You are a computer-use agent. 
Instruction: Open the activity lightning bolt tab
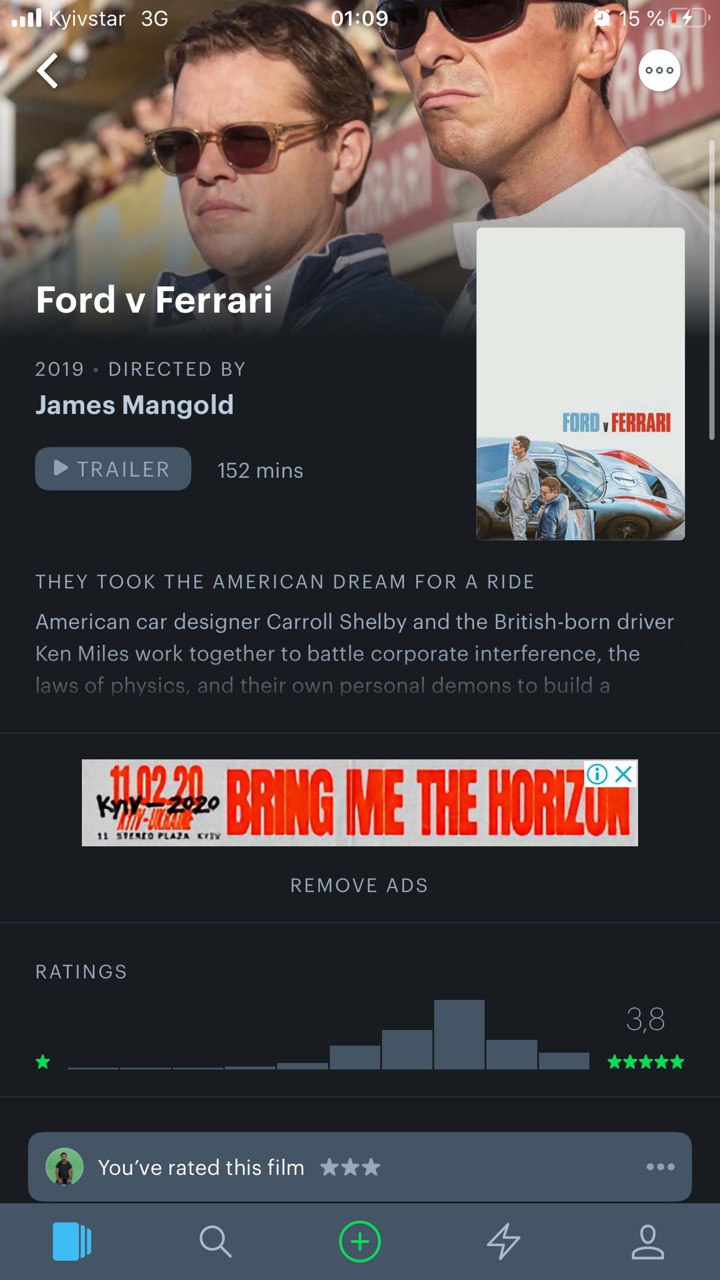503,1242
